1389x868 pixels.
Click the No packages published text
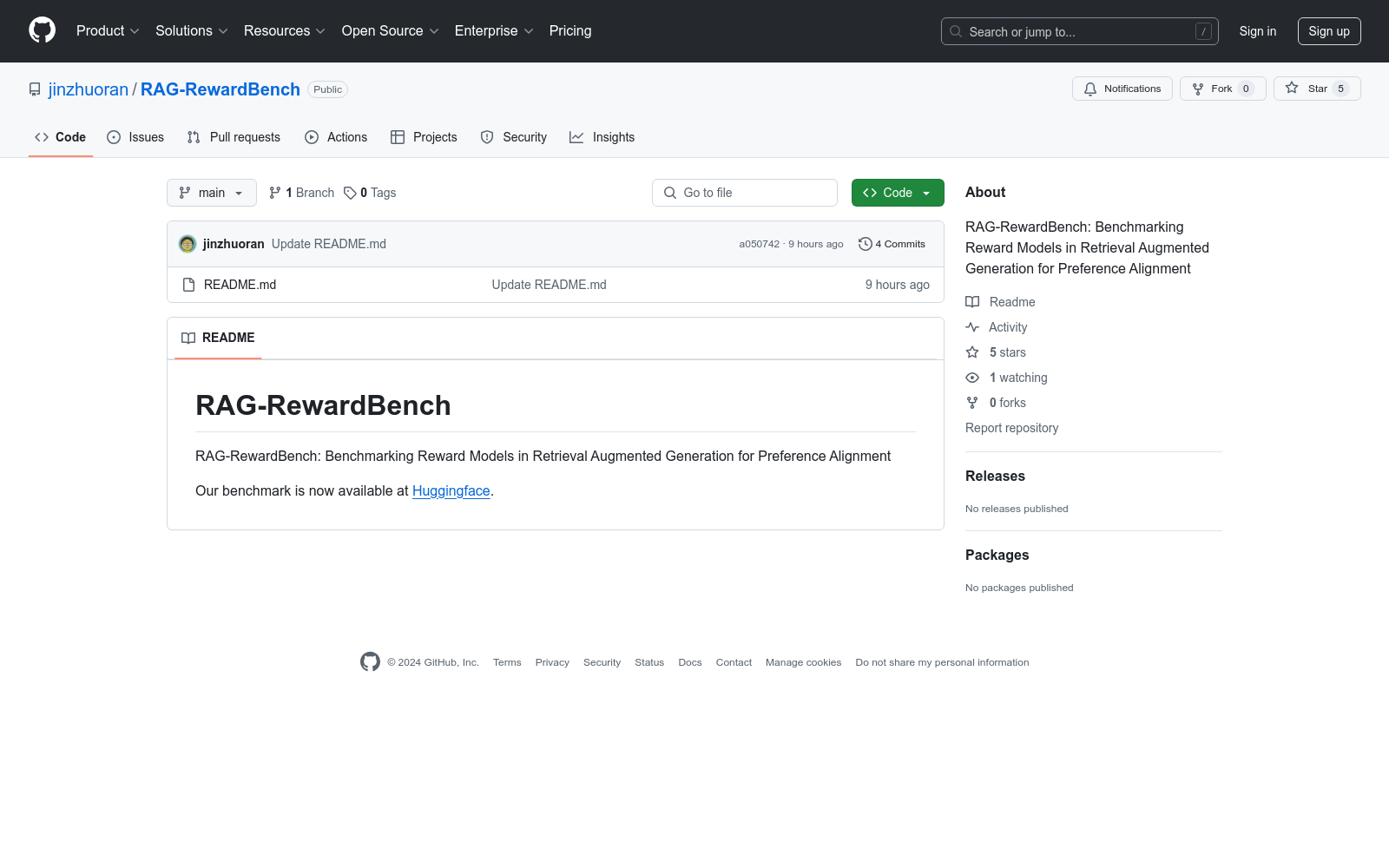tap(1019, 588)
